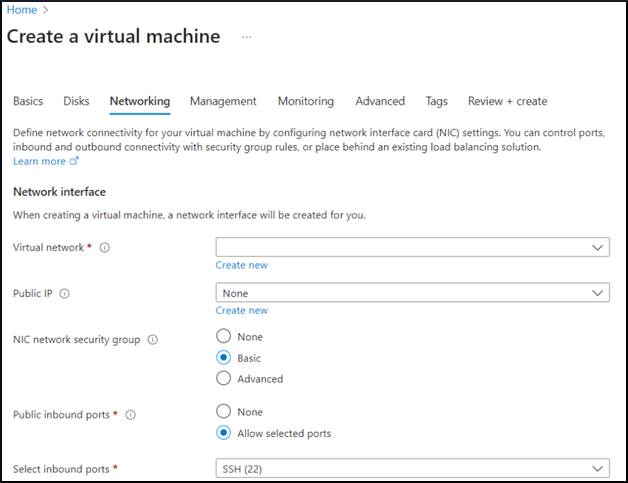Select Basic NIC network security group option
The width and height of the screenshot is (628, 483).
tap(224, 358)
